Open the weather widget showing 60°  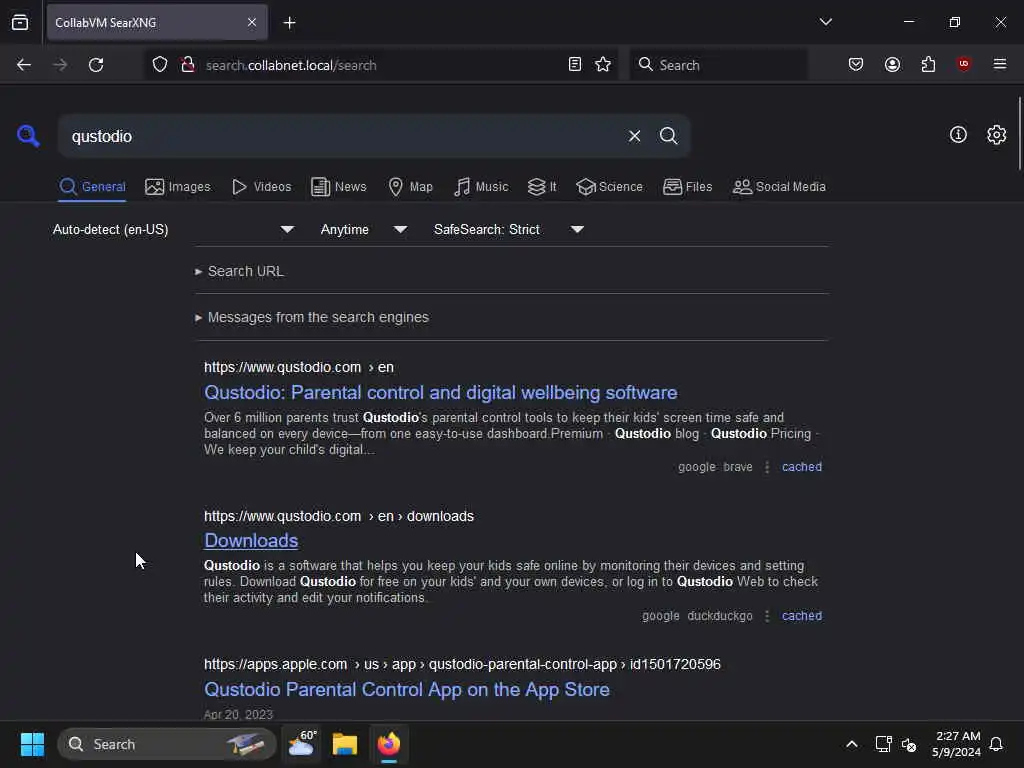(302, 744)
